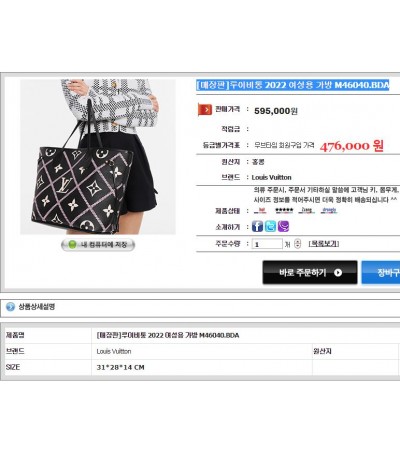Open the 목록보기 list link
Image resolution: width=400 pixels, height=450 pixels.
point(324,244)
